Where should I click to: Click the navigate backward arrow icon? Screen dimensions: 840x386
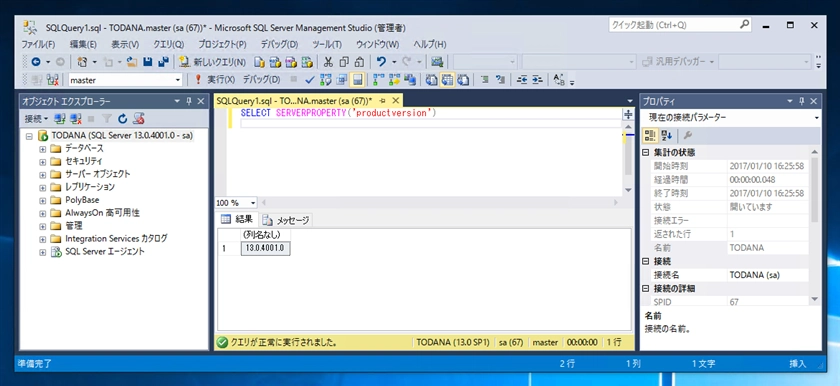tap(35, 62)
